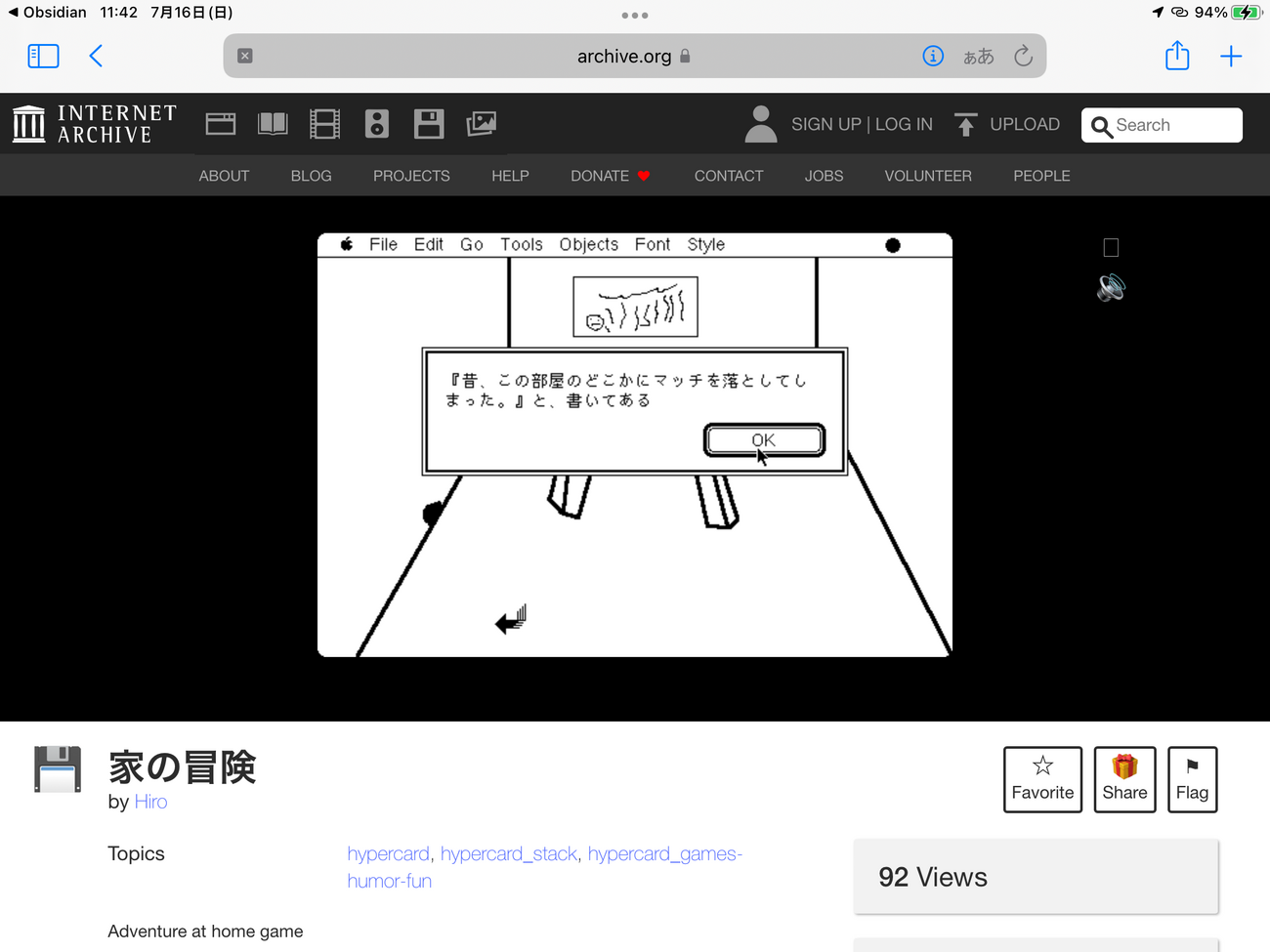This screenshot has height=952, width=1270.
Task: Tap the archive.org address field
Action: pyautogui.click(x=634, y=56)
